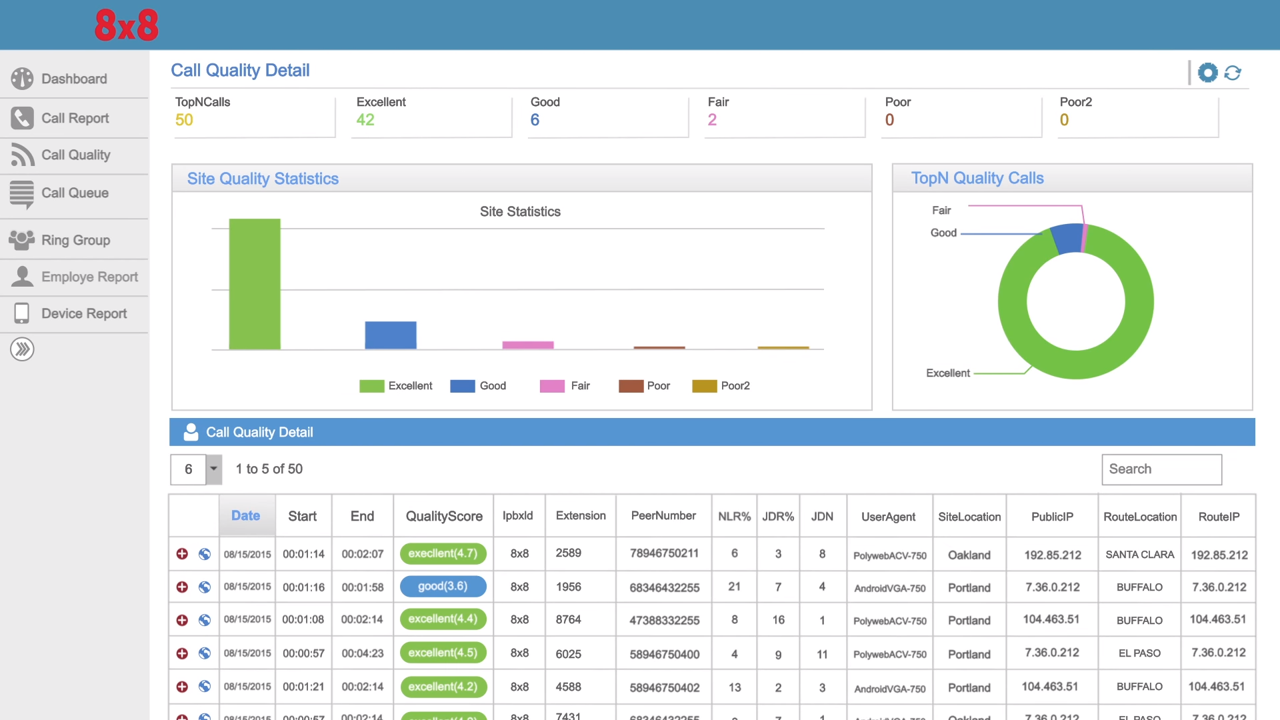Sort table by Date column header

click(245, 516)
